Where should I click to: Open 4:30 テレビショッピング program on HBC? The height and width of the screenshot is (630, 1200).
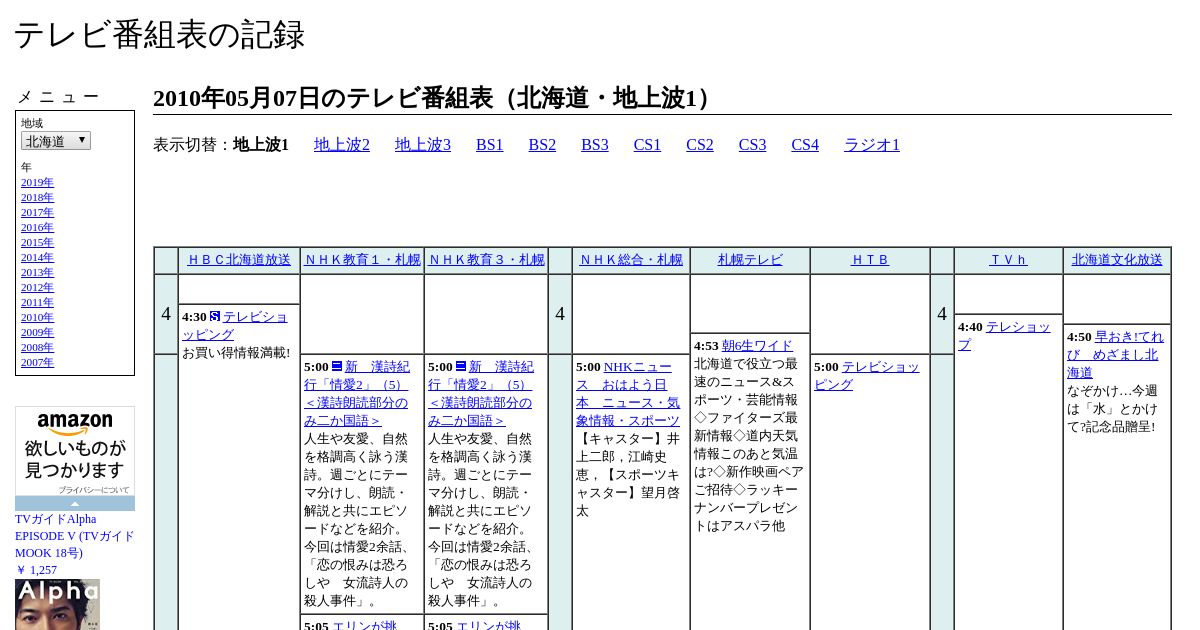(235, 326)
